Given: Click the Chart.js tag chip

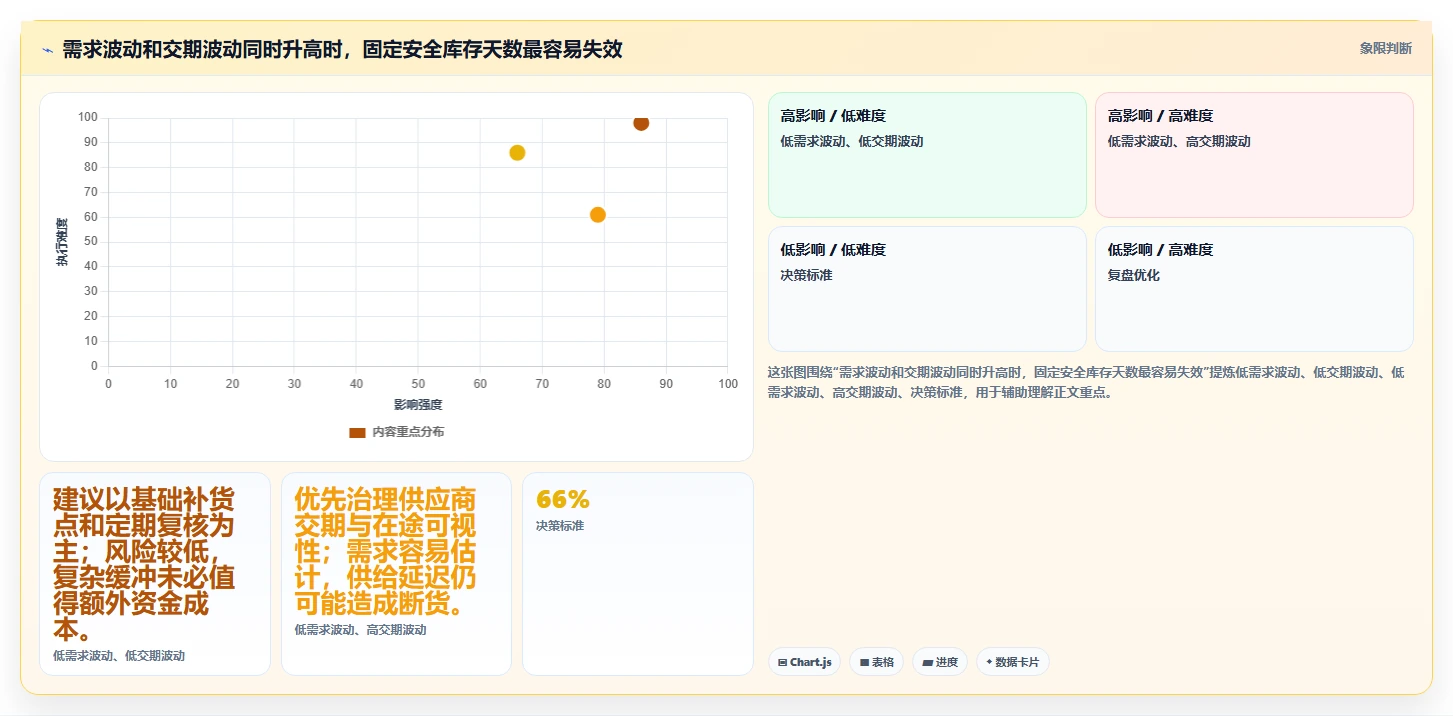Looking at the screenshot, I should (x=804, y=662).
